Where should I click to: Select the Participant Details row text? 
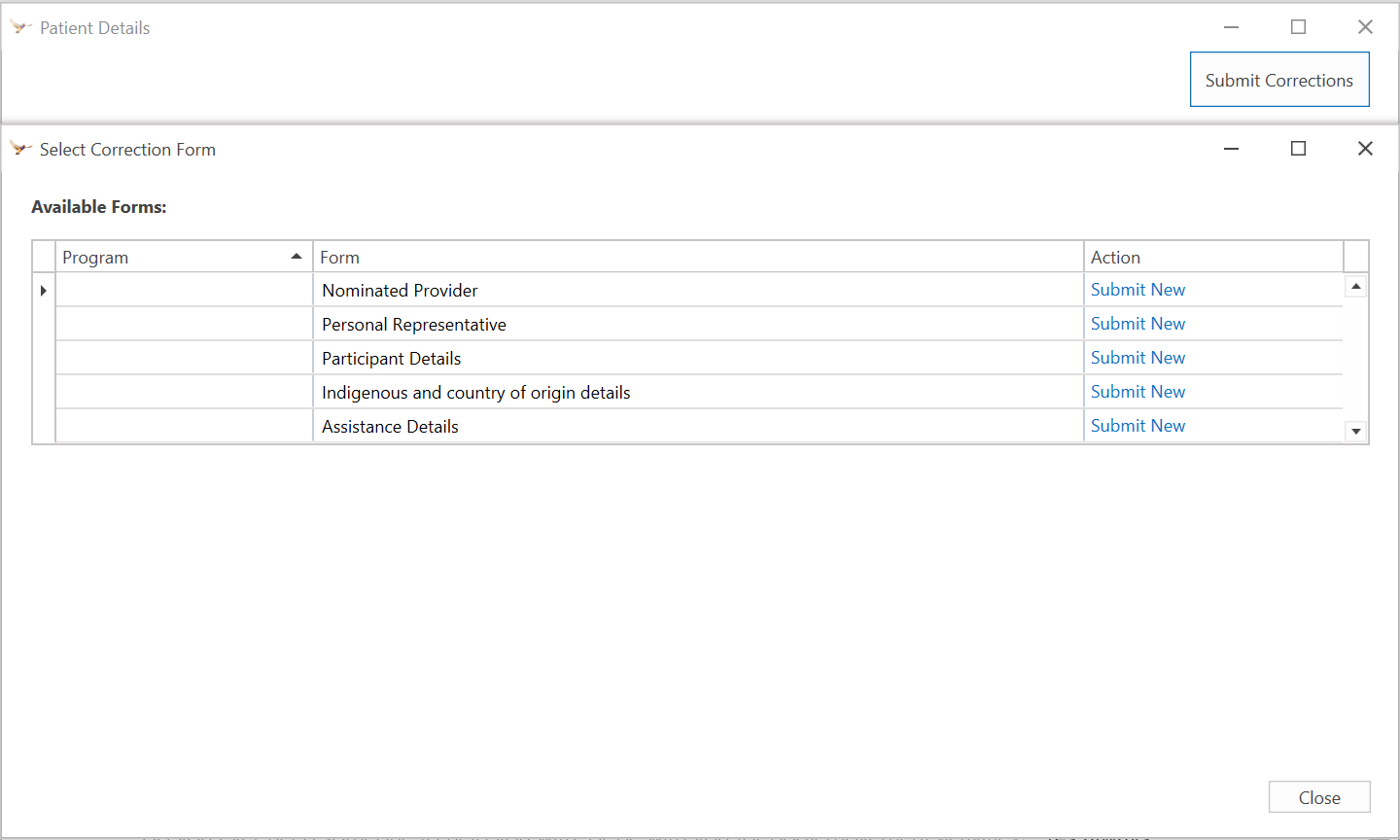click(392, 359)
